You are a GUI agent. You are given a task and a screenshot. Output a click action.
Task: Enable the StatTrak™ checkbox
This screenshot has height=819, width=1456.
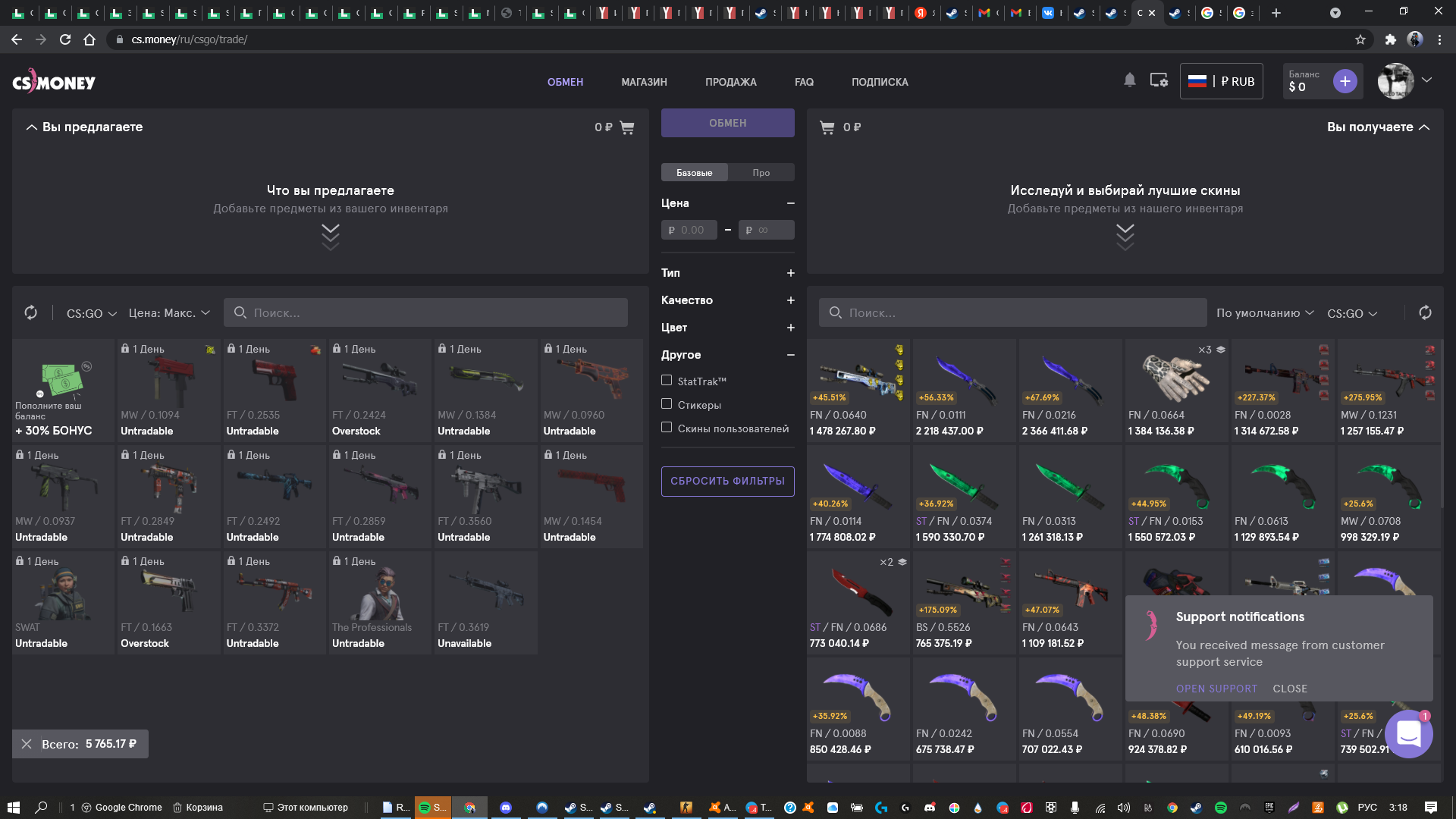tap(667, 381)
